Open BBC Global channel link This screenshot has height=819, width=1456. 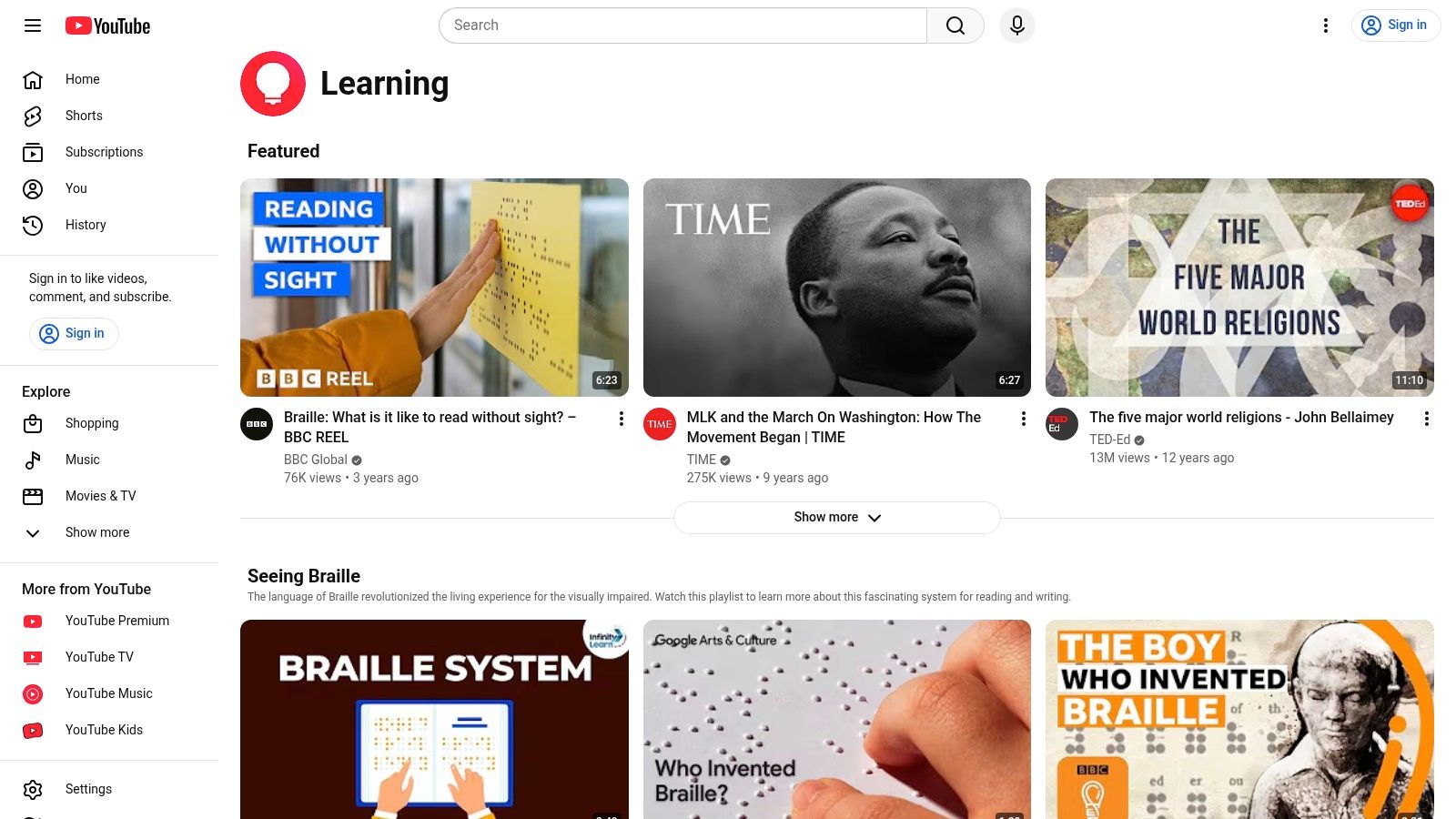pos(316,460)
